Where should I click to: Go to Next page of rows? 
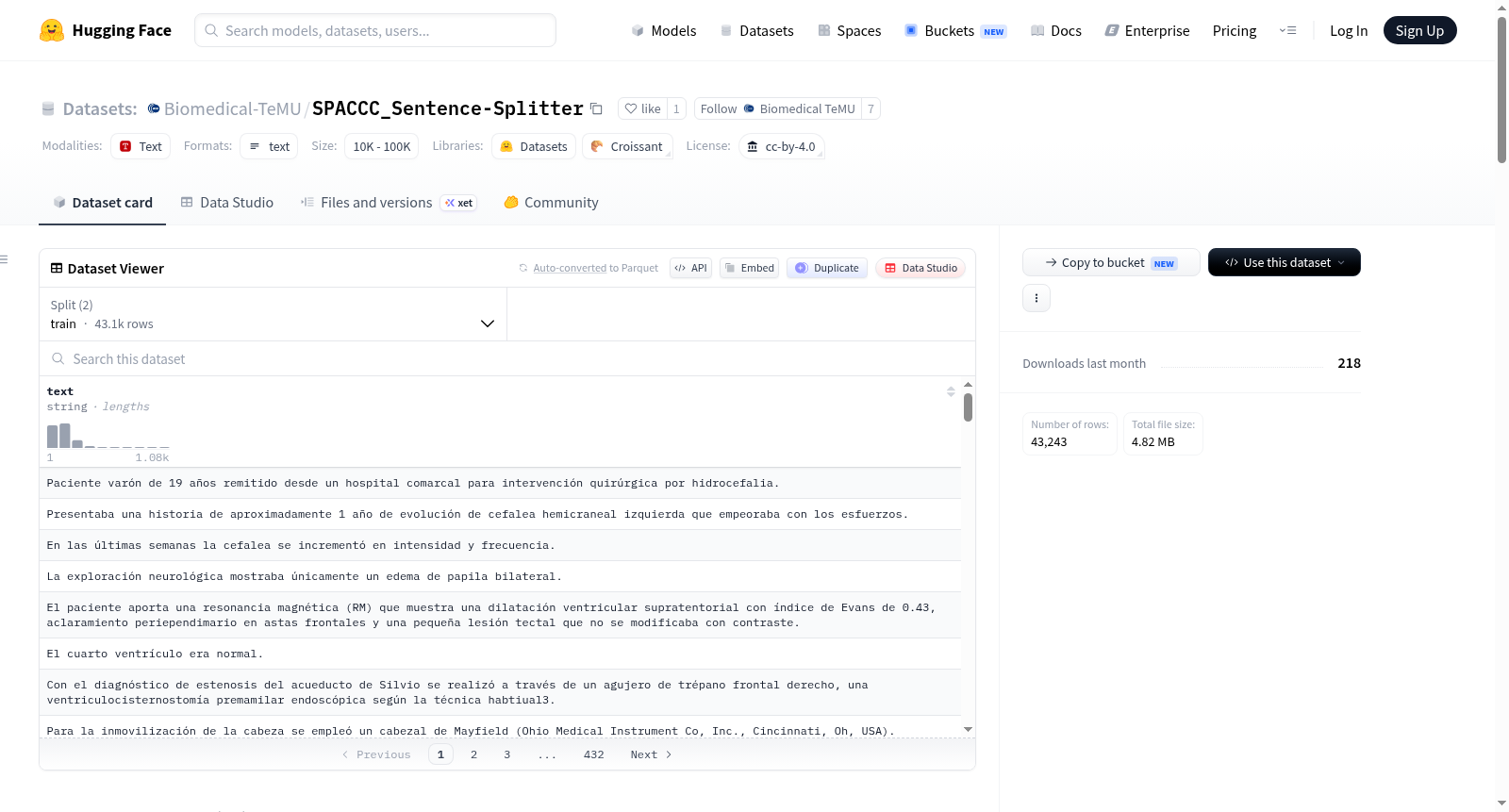tap(651, 754)
